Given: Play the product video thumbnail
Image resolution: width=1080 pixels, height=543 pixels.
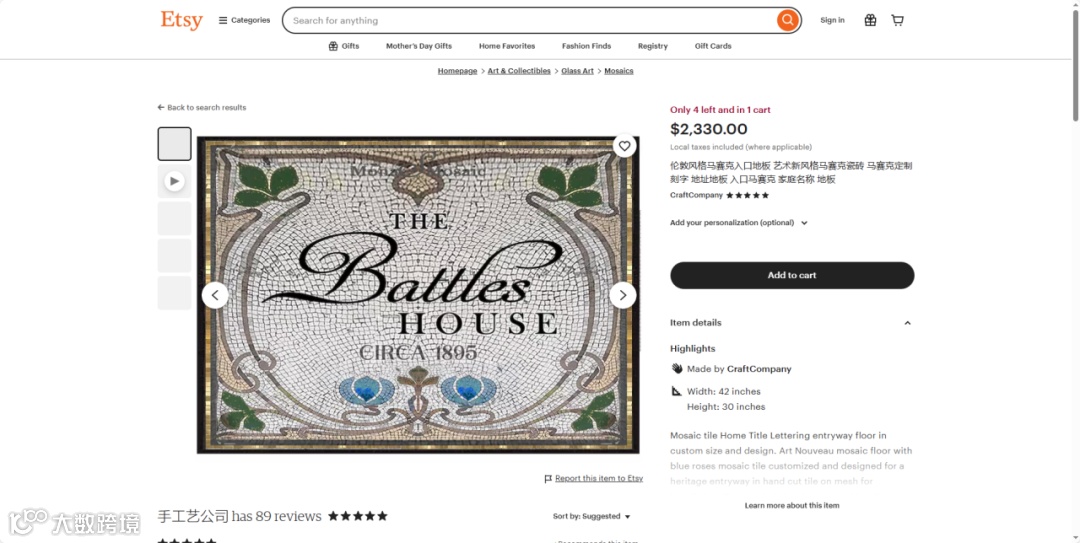Looking at the screenshot, I should point(174,181).
